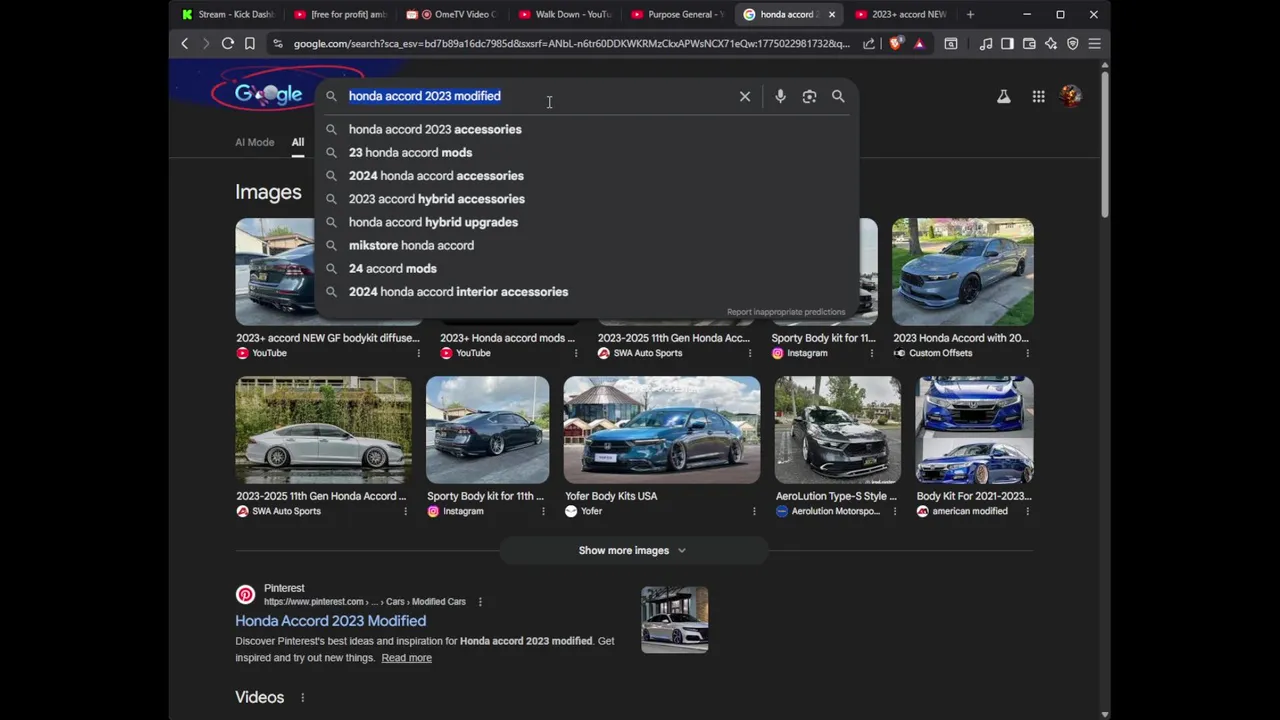Click the browser address bar URL
The image size is (1280, 720).
click(572, 44)
